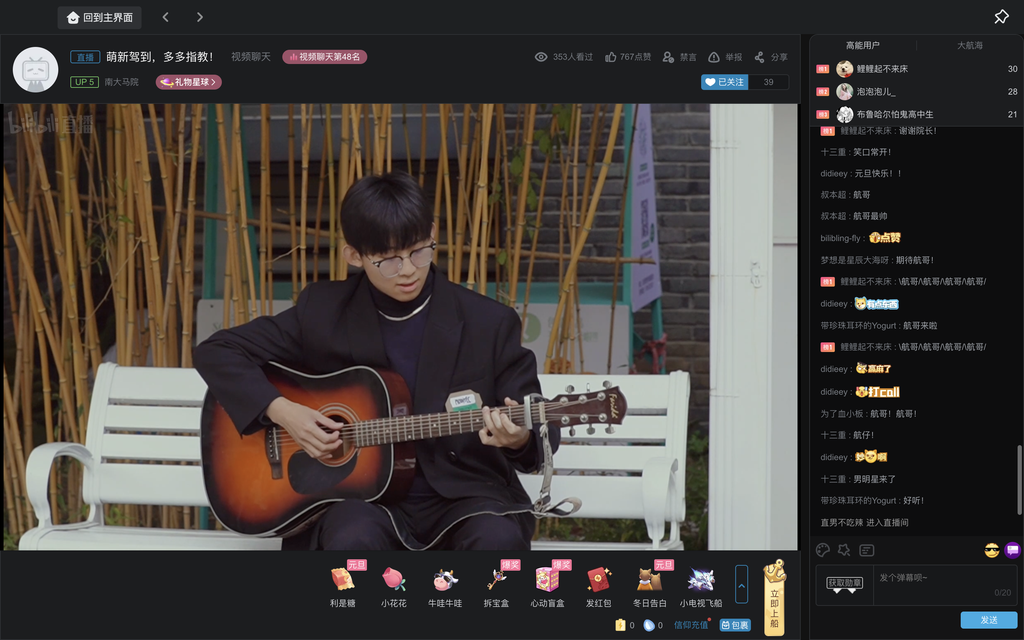Click the back navigation arrow
This screenshot has height=640, width=1024.
[x=166, y=17]
